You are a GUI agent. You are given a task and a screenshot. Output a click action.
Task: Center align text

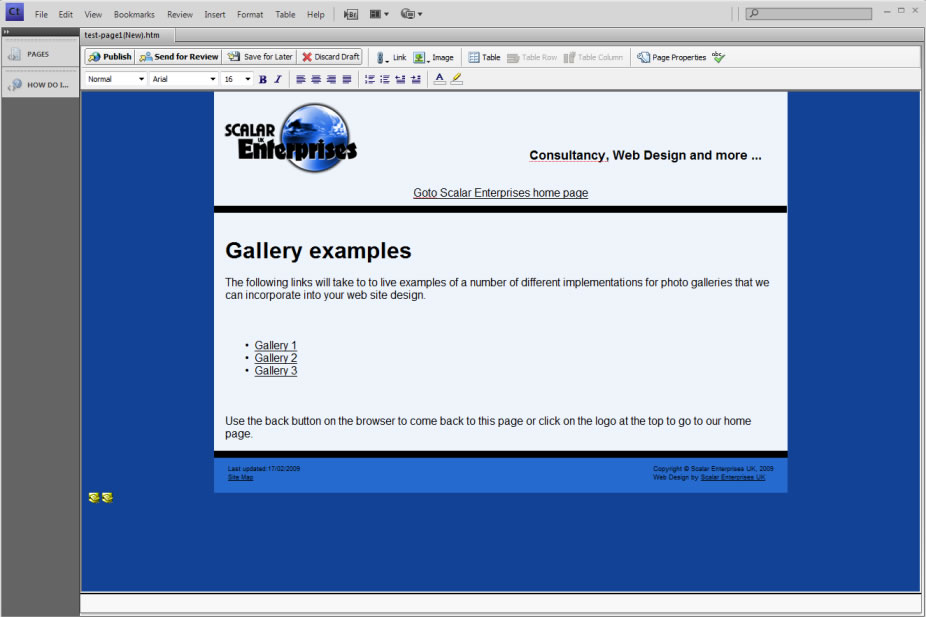click(316, 79)
